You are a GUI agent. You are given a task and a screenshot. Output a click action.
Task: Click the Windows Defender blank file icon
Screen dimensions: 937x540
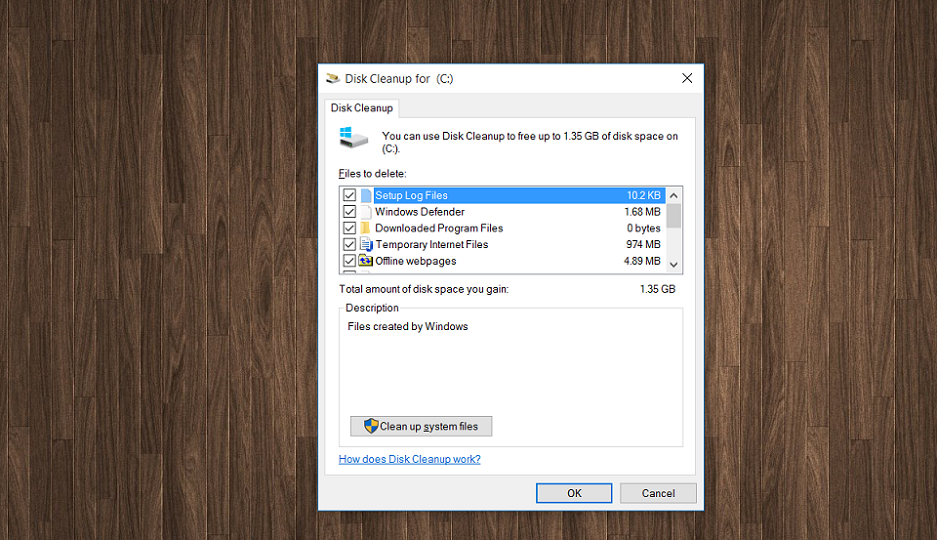click(x=366, y=211)
